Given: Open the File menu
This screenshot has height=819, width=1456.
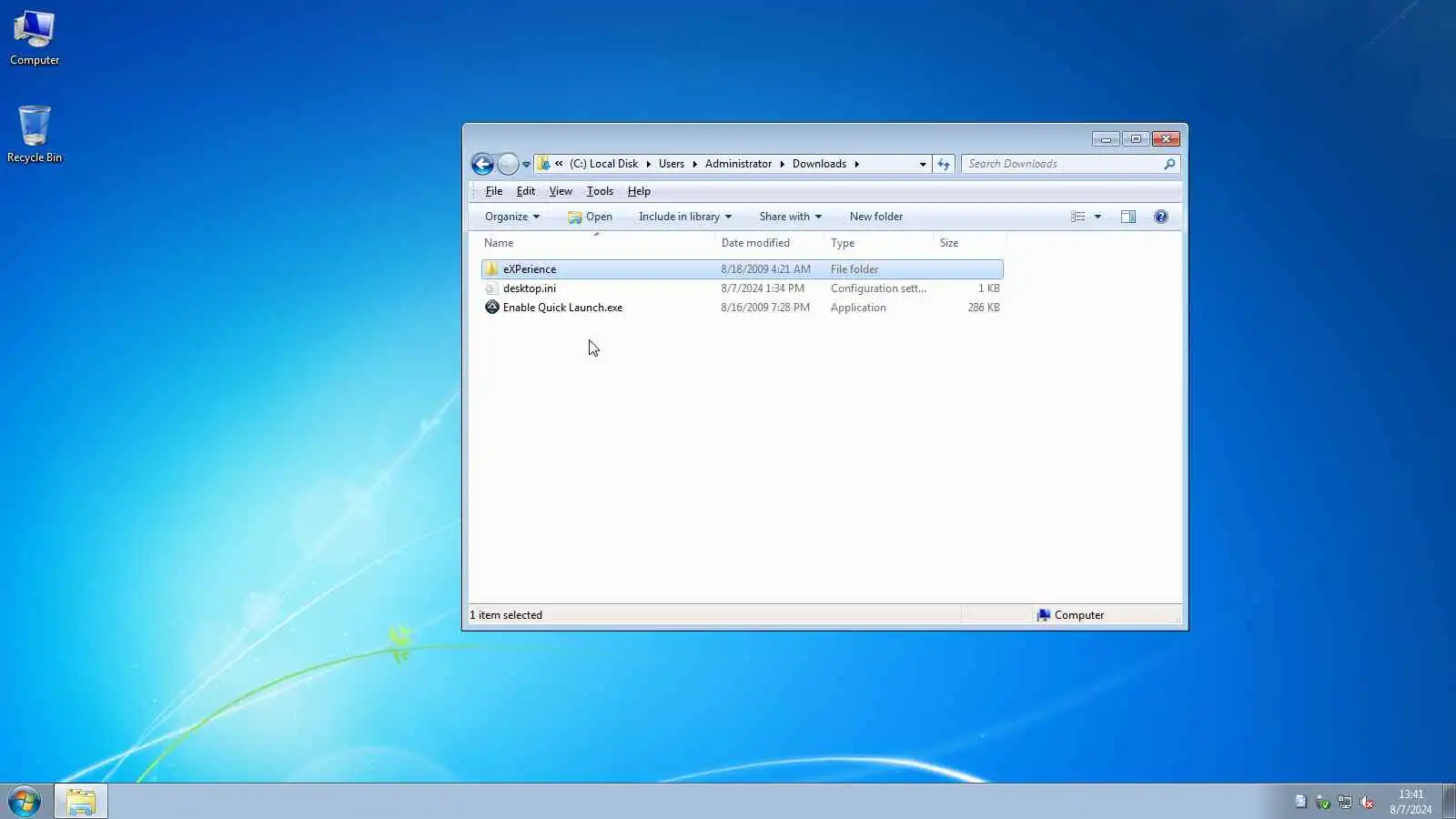Looking at the screenshot, I should [494, 191].
